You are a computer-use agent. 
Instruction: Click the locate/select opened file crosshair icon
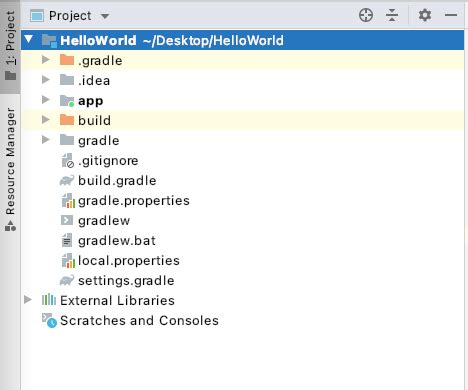click(366, 15)
